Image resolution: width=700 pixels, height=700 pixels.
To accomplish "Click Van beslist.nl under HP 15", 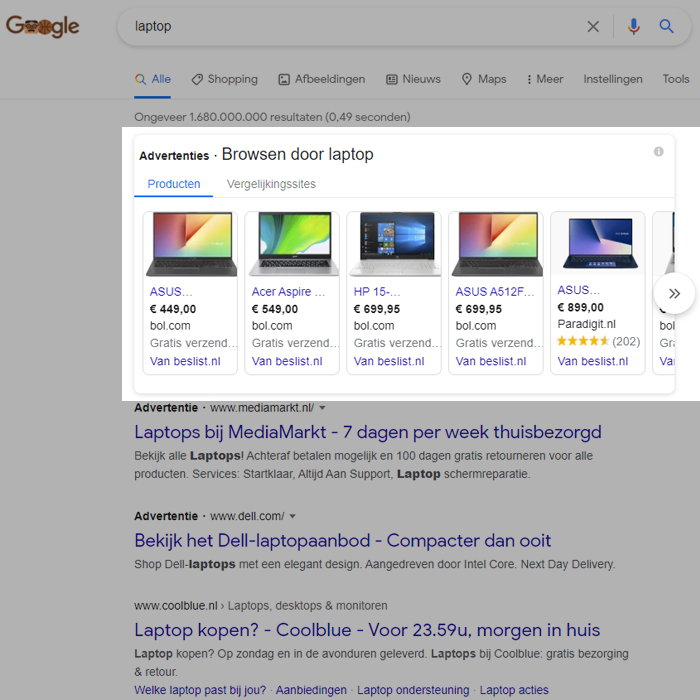I will pos(389,361).
